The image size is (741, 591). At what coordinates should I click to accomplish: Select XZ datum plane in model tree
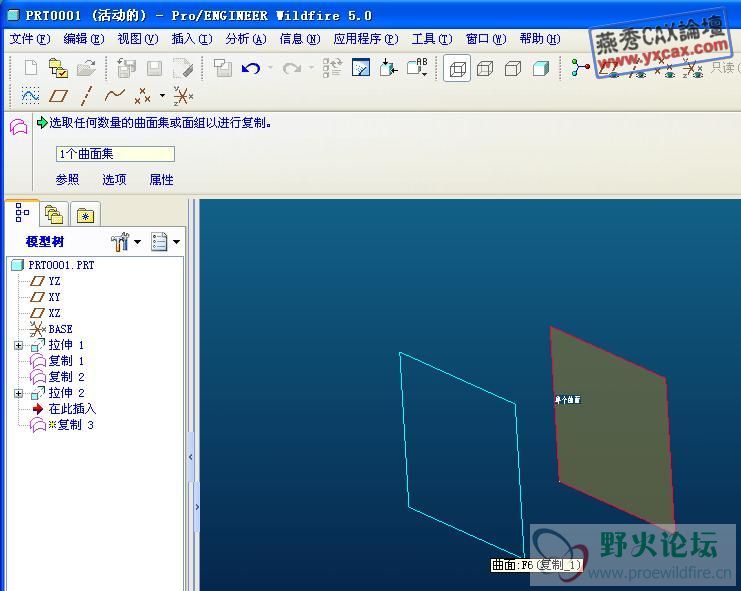(45, 313)
